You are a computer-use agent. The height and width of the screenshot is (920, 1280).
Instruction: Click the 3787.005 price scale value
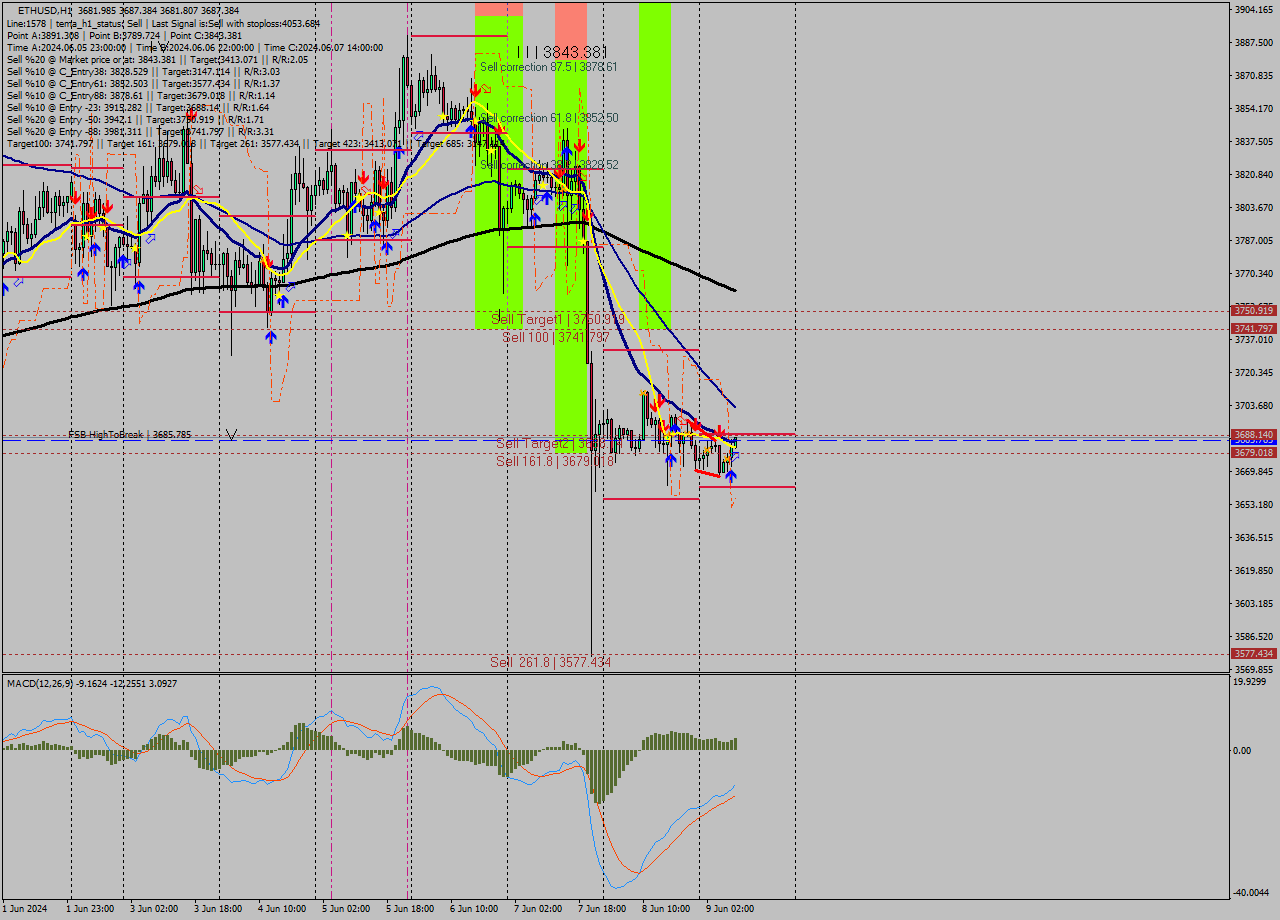[1254, 240]
